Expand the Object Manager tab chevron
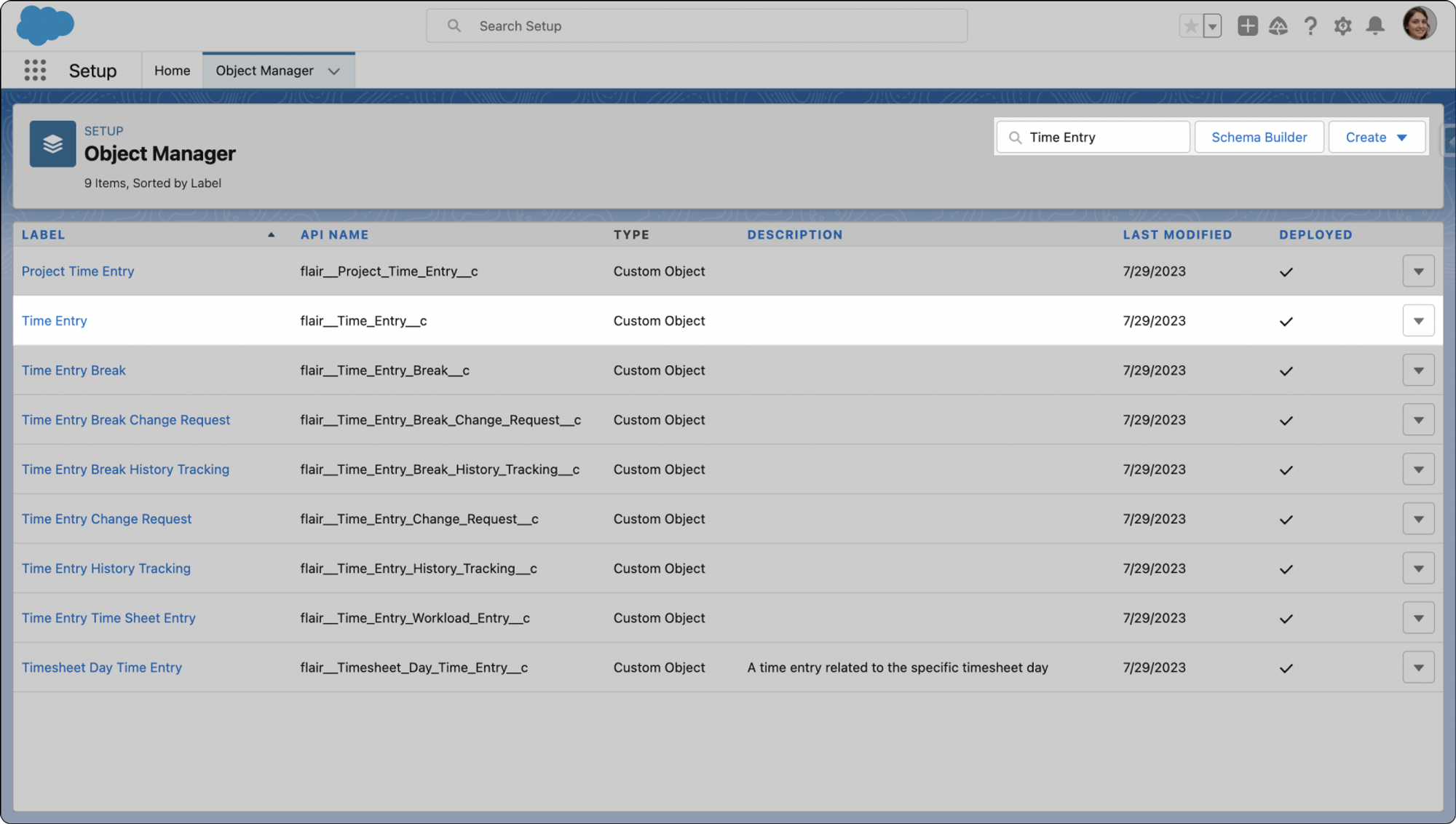The height and width of the screenshot is (824, 1456). (334, 71)
